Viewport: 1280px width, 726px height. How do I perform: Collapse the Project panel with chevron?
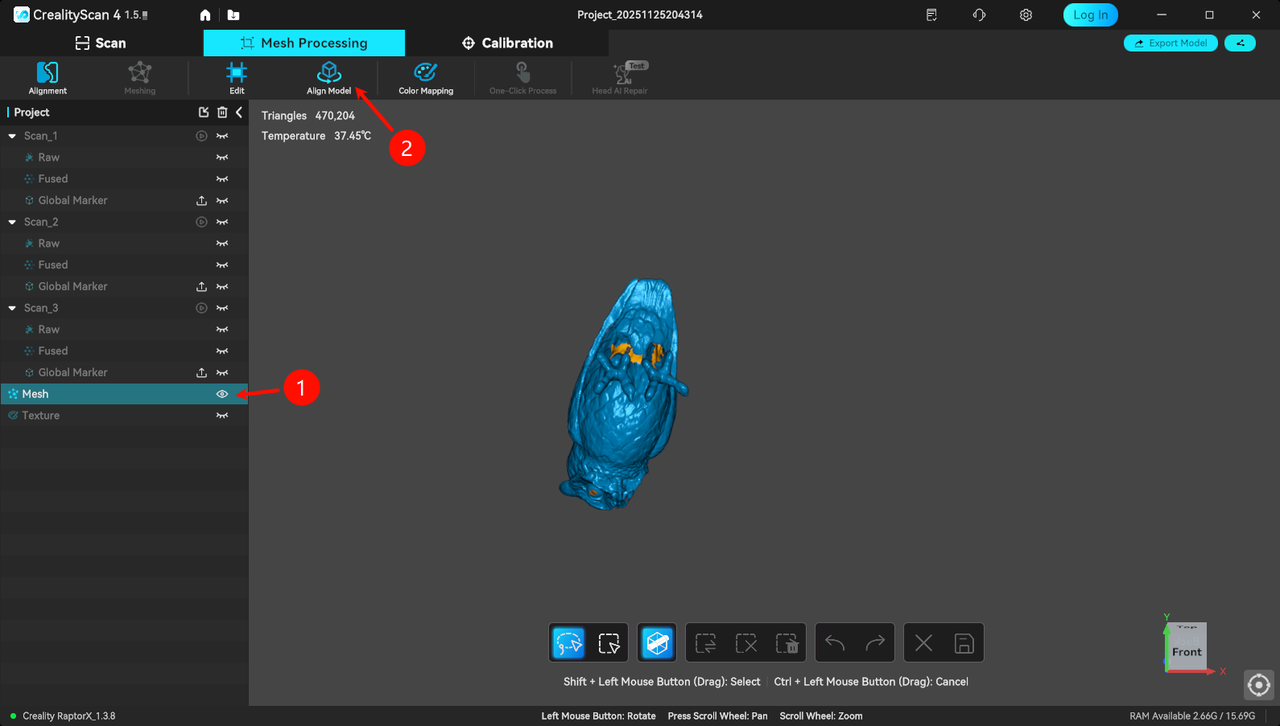[x=239, y=113]
